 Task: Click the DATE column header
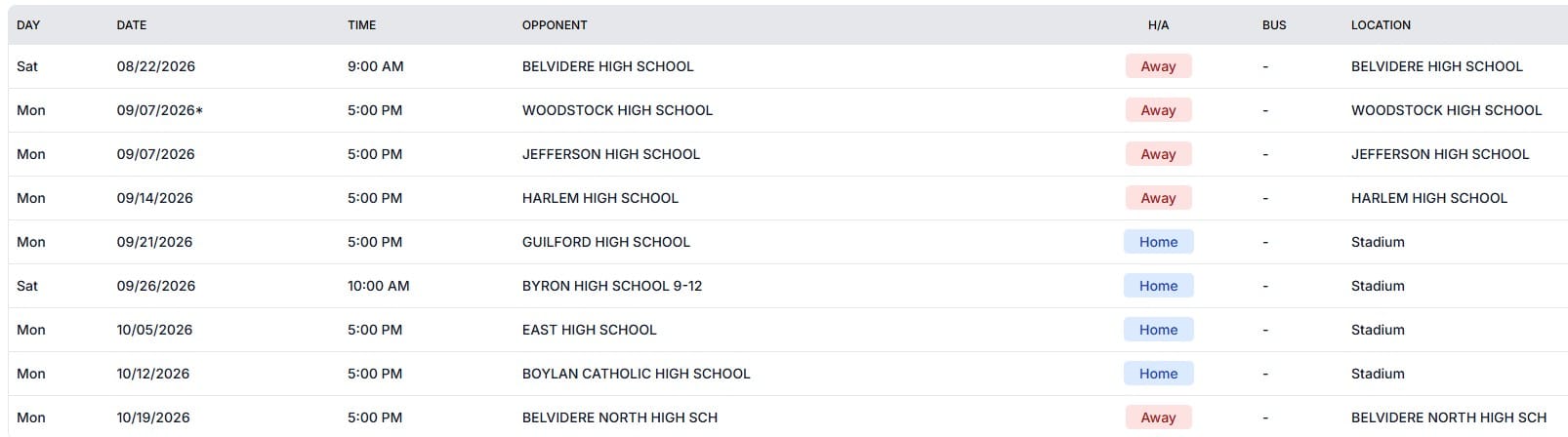tap(132, 25)
